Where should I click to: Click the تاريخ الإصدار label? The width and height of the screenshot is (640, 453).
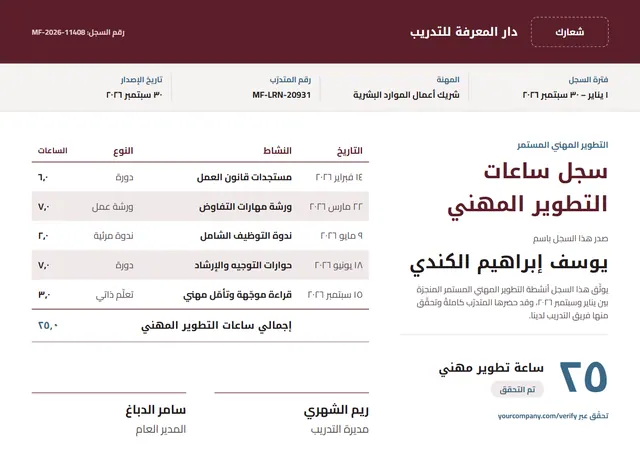point(141,80)
